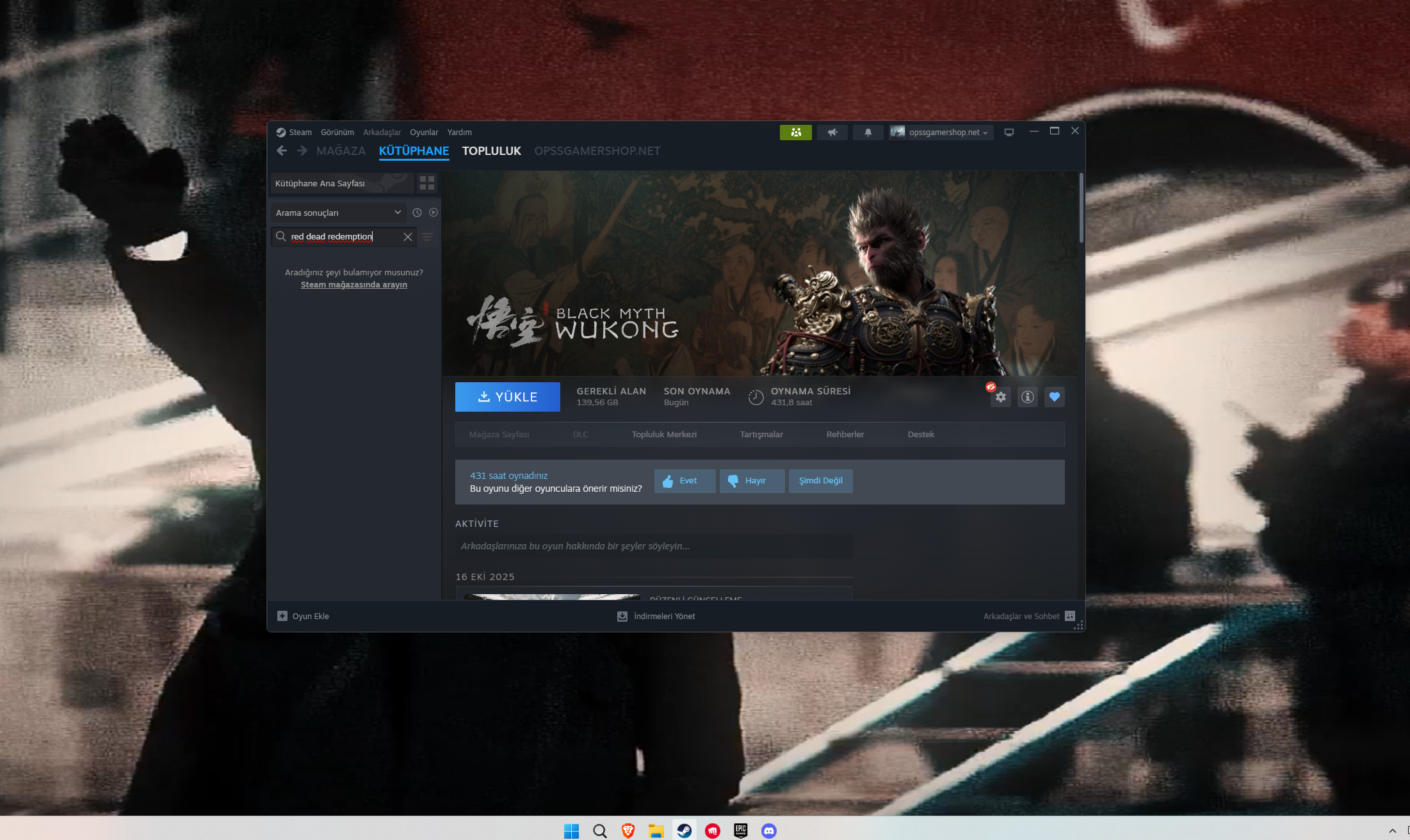Viewport: 1410px width, 840px height.
Task: Open File Explorer from taskbar
Action: point(656,830)
